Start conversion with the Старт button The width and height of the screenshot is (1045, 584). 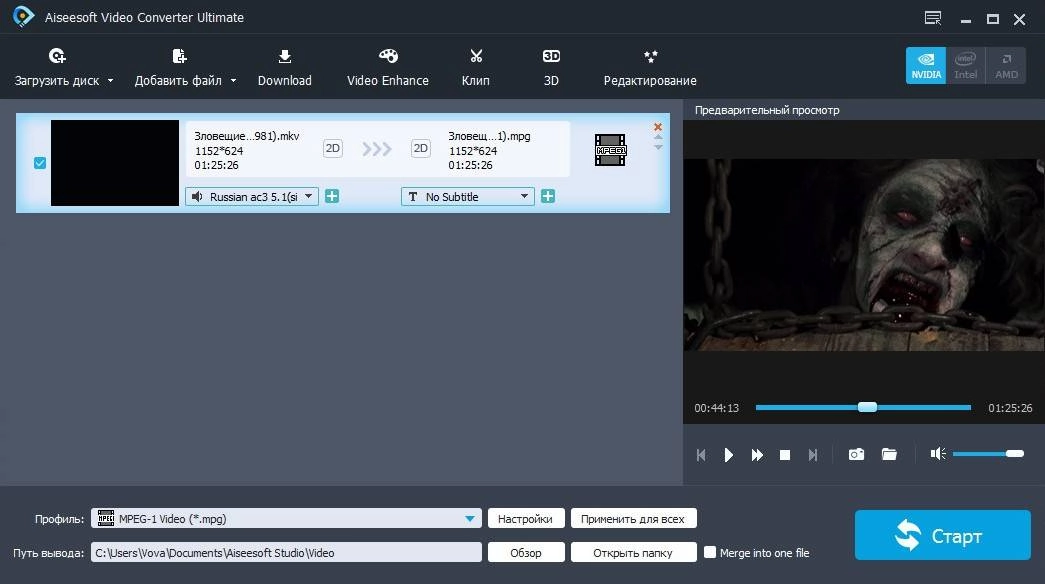coord(942,535)
